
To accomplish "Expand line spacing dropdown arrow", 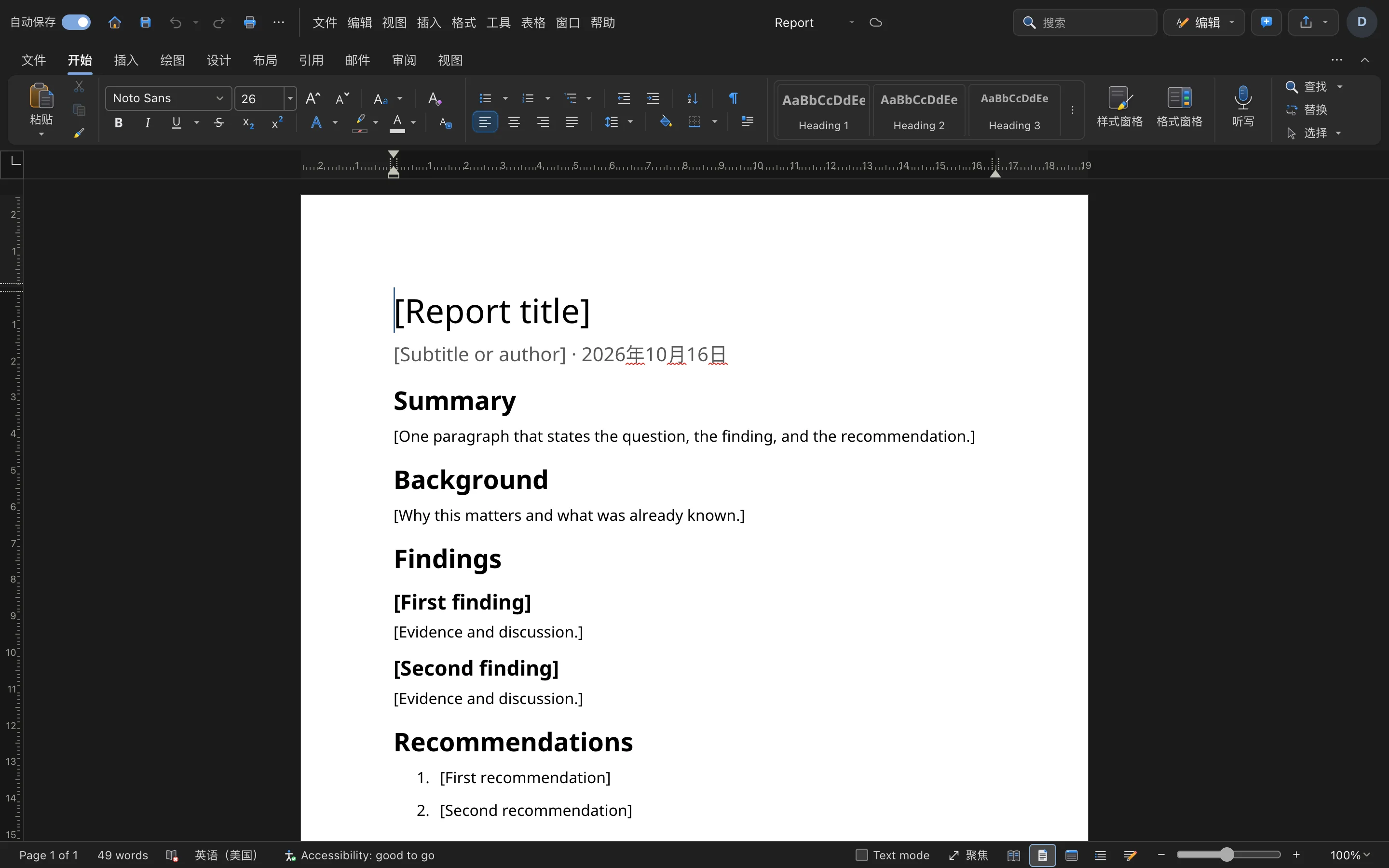I will (630, 122).
